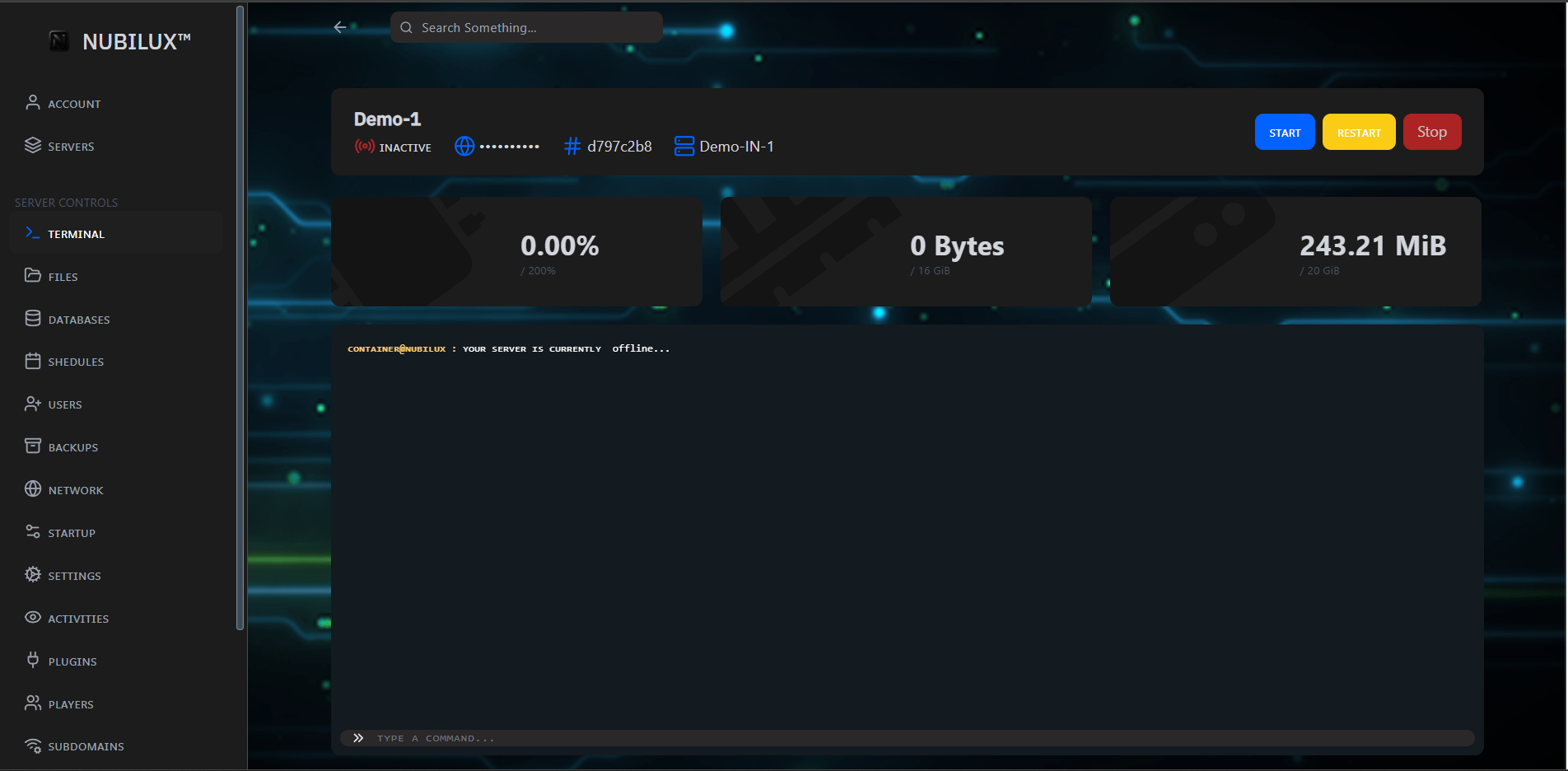Open Startup configuration
Viewport: 1568px width, 771px height.
click(x=72, y=533)
